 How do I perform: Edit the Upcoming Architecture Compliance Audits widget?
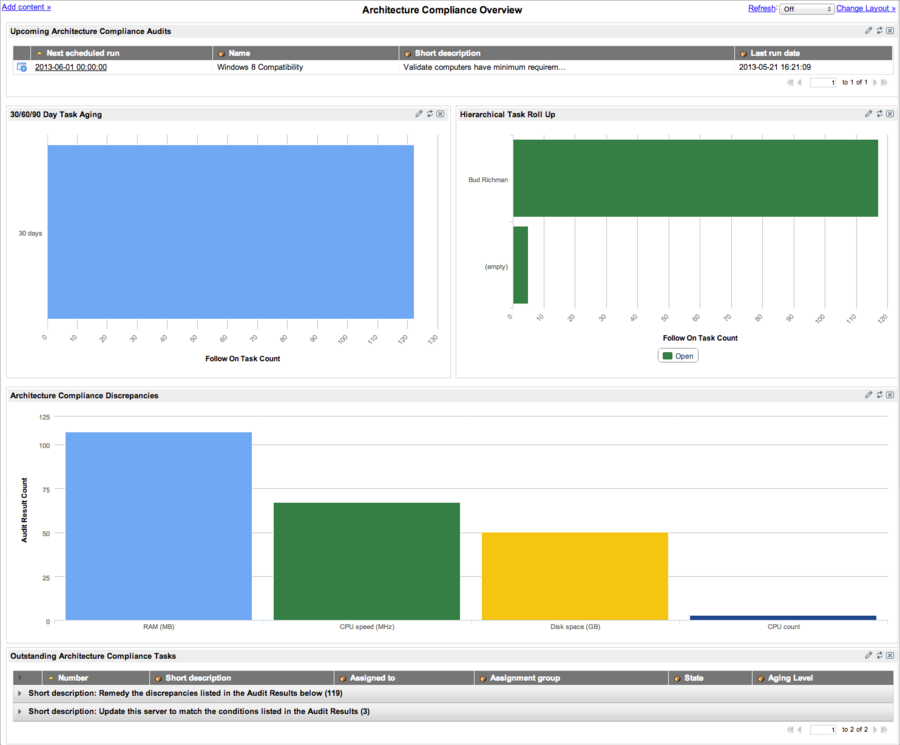(x=868, y=30)
